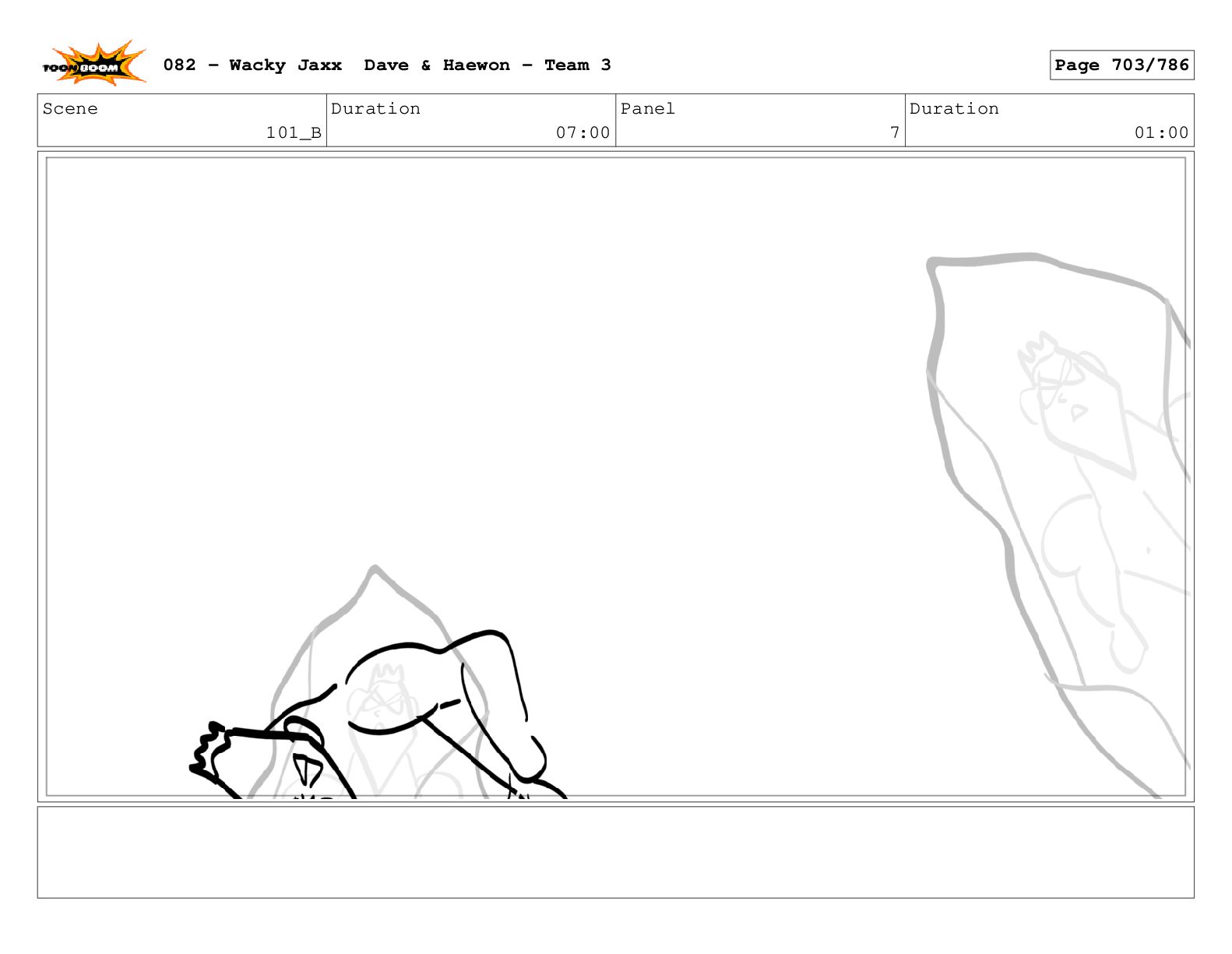Click the empty notes box below panel

click(x=615, y=852)
